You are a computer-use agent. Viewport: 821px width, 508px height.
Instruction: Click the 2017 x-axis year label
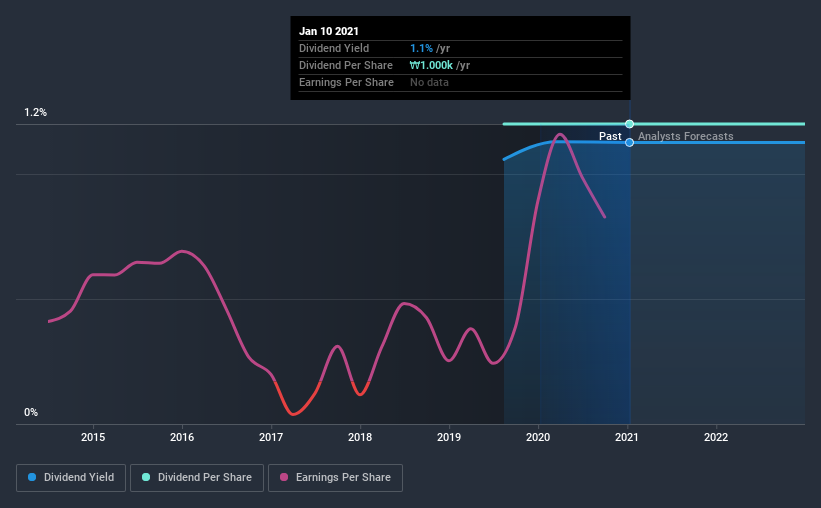point(271,437)
